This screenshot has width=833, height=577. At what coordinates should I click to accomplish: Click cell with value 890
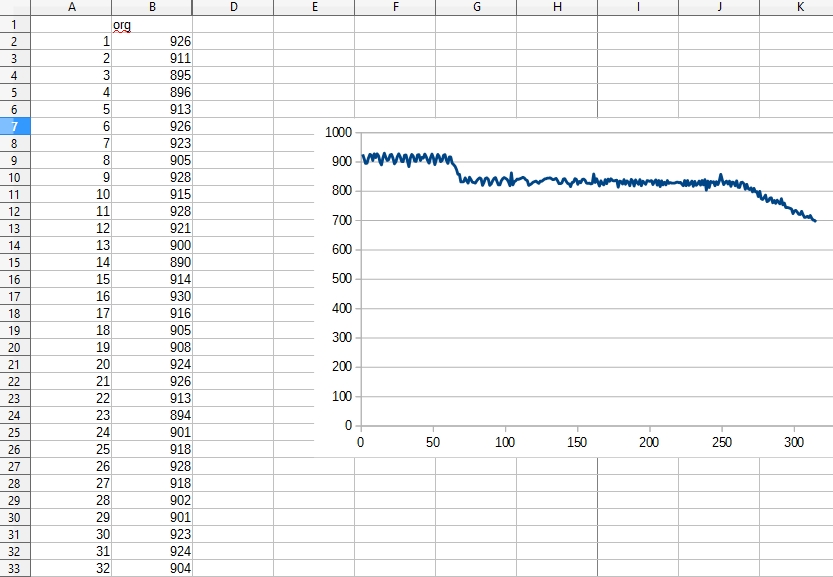(x=152, y=262)
